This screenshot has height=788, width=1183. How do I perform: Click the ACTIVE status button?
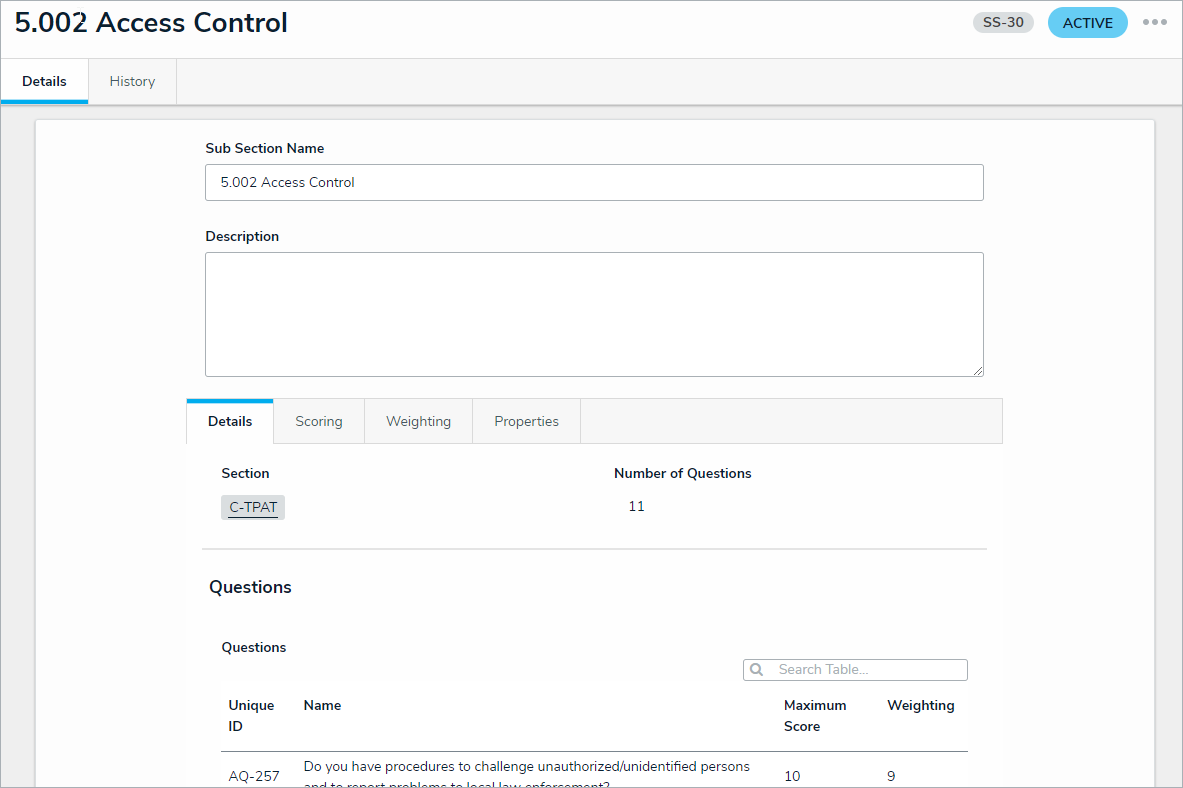coord(1087,23)
